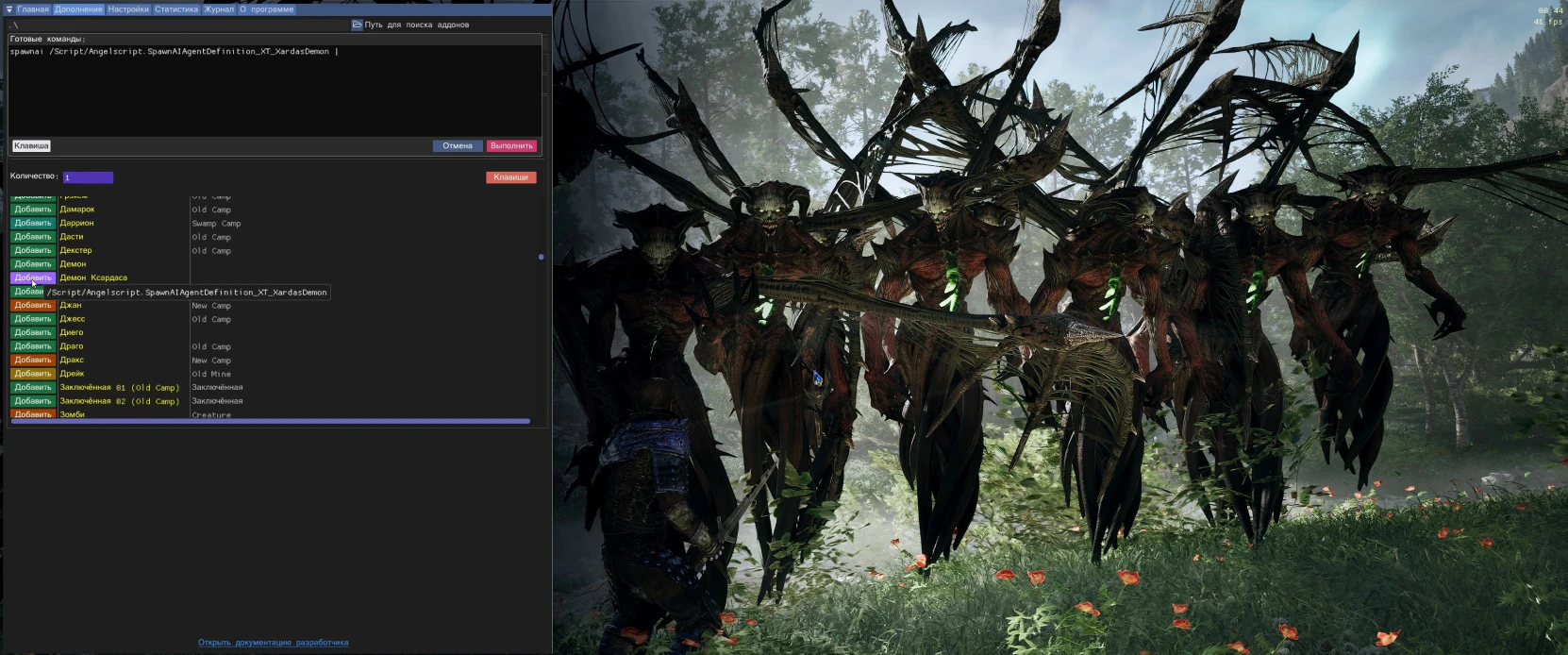Open the О программе tab

click(x=266, y=9)
